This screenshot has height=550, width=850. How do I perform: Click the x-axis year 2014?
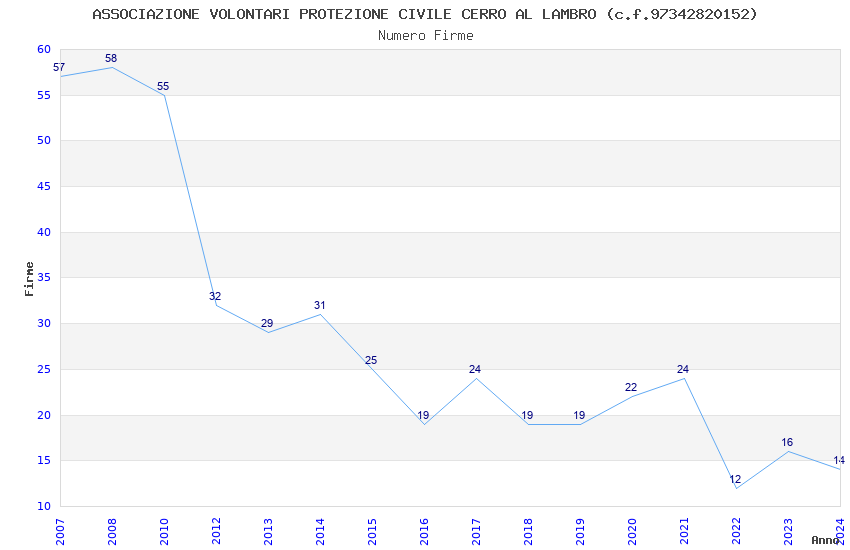click(x=320, y=532)
